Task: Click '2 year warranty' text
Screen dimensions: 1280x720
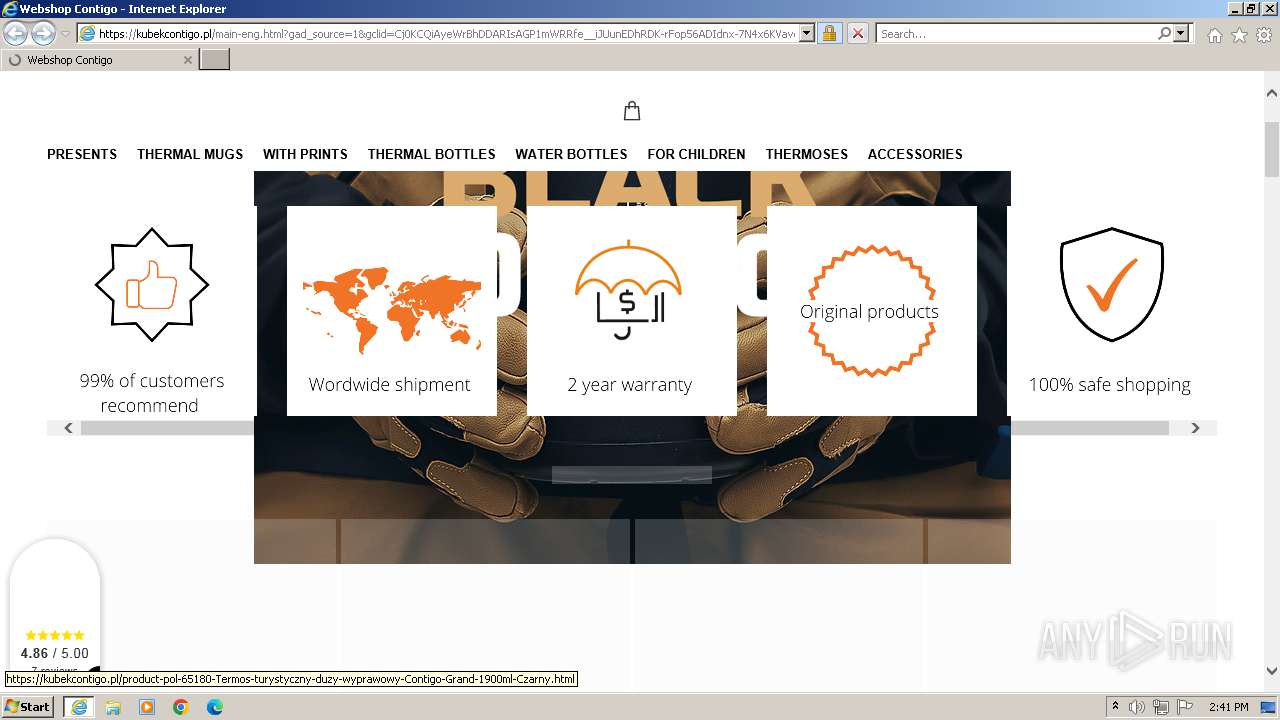Action: tap(629, 384)
